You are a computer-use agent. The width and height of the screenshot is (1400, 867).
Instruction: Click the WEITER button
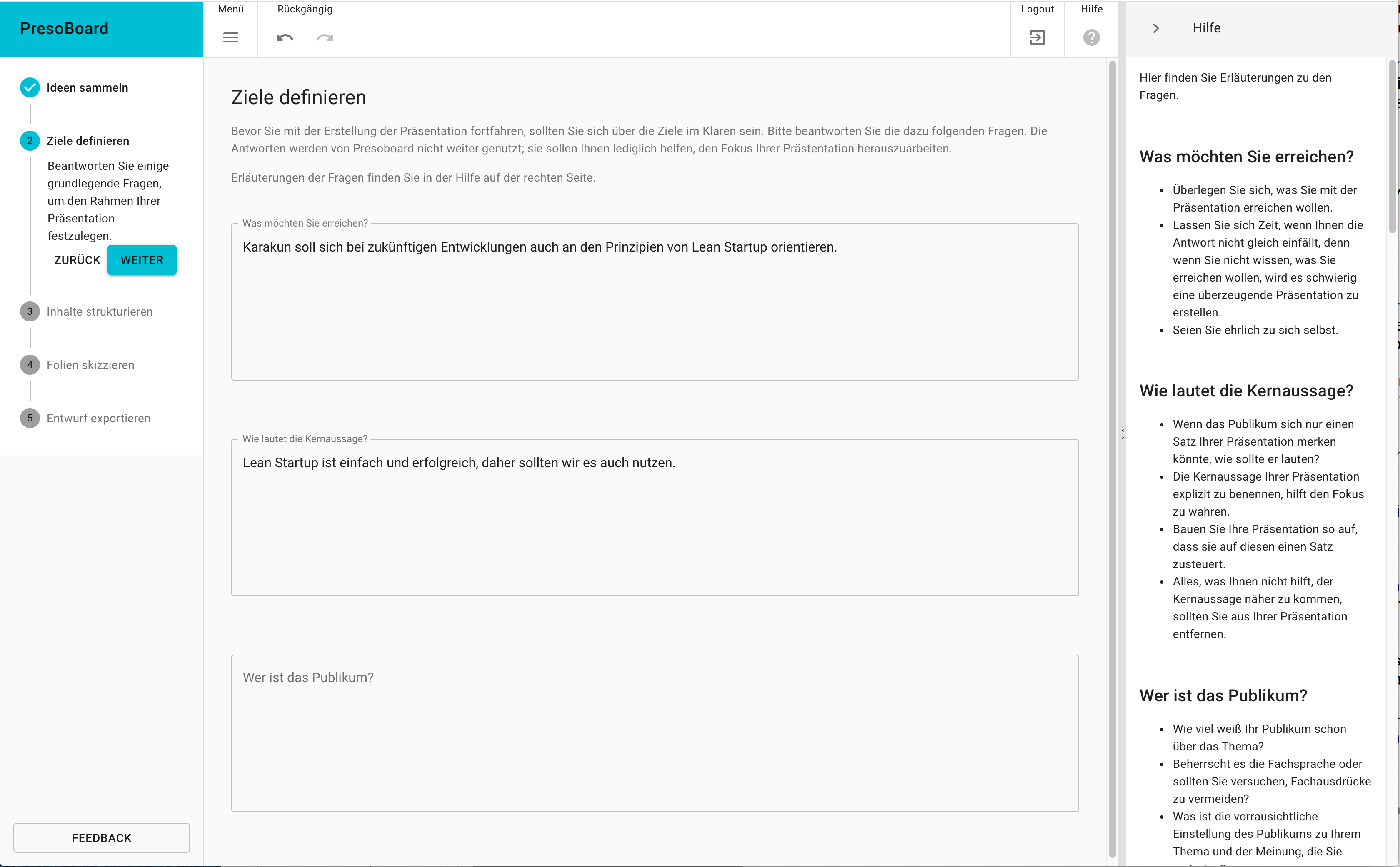pos(141,260)
